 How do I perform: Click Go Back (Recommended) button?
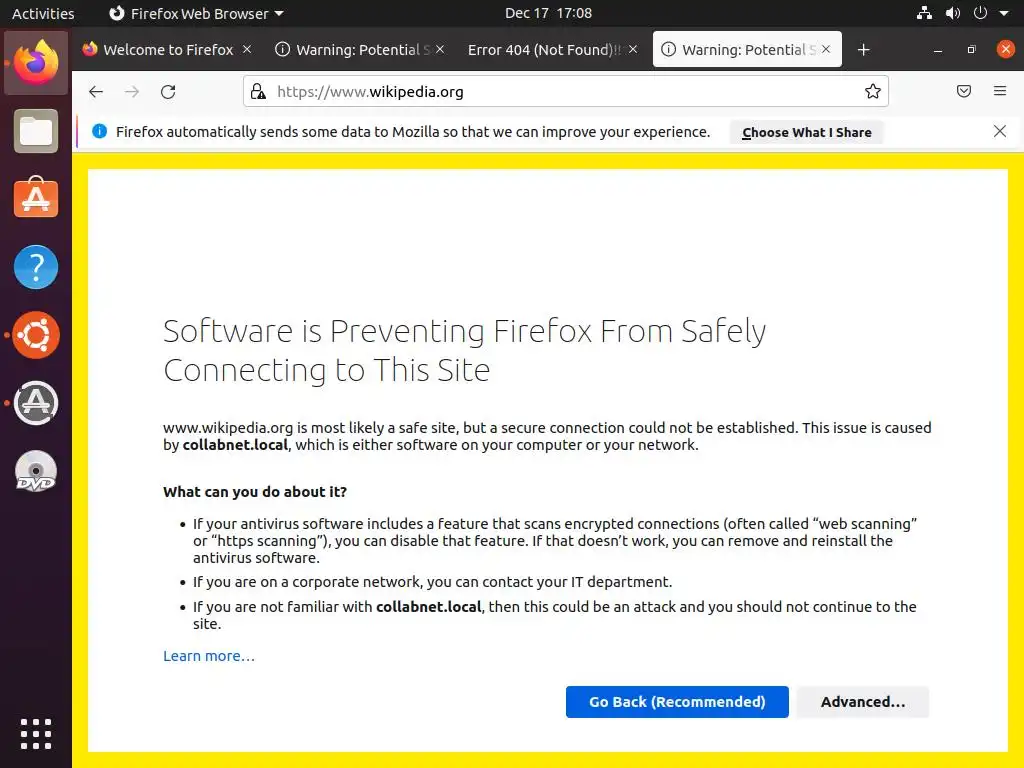coord(677,702)
